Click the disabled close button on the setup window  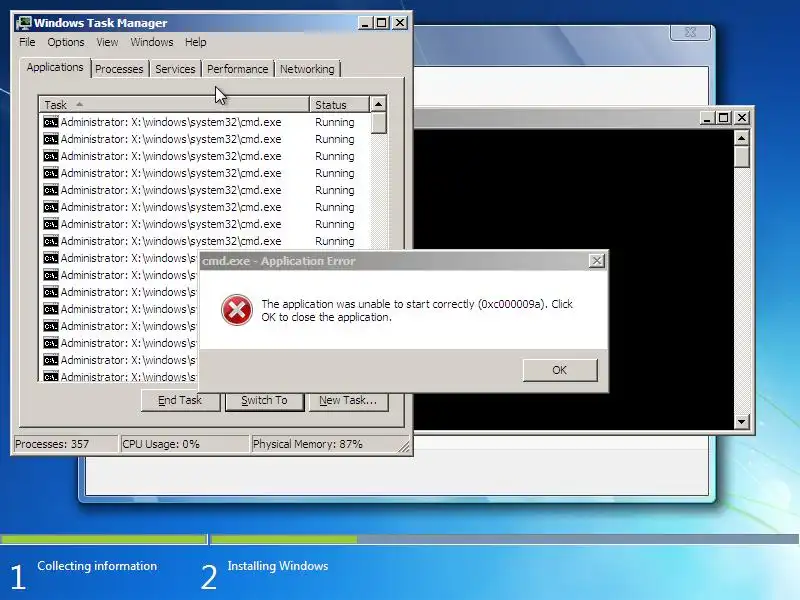[690, 32]
